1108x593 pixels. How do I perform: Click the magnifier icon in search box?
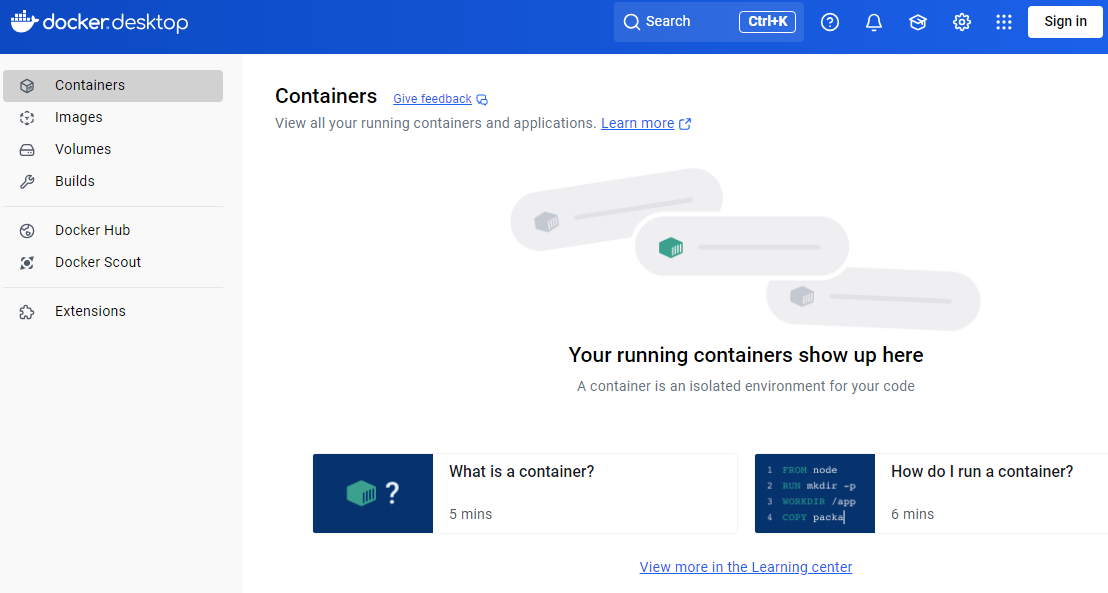click(631, 22)
